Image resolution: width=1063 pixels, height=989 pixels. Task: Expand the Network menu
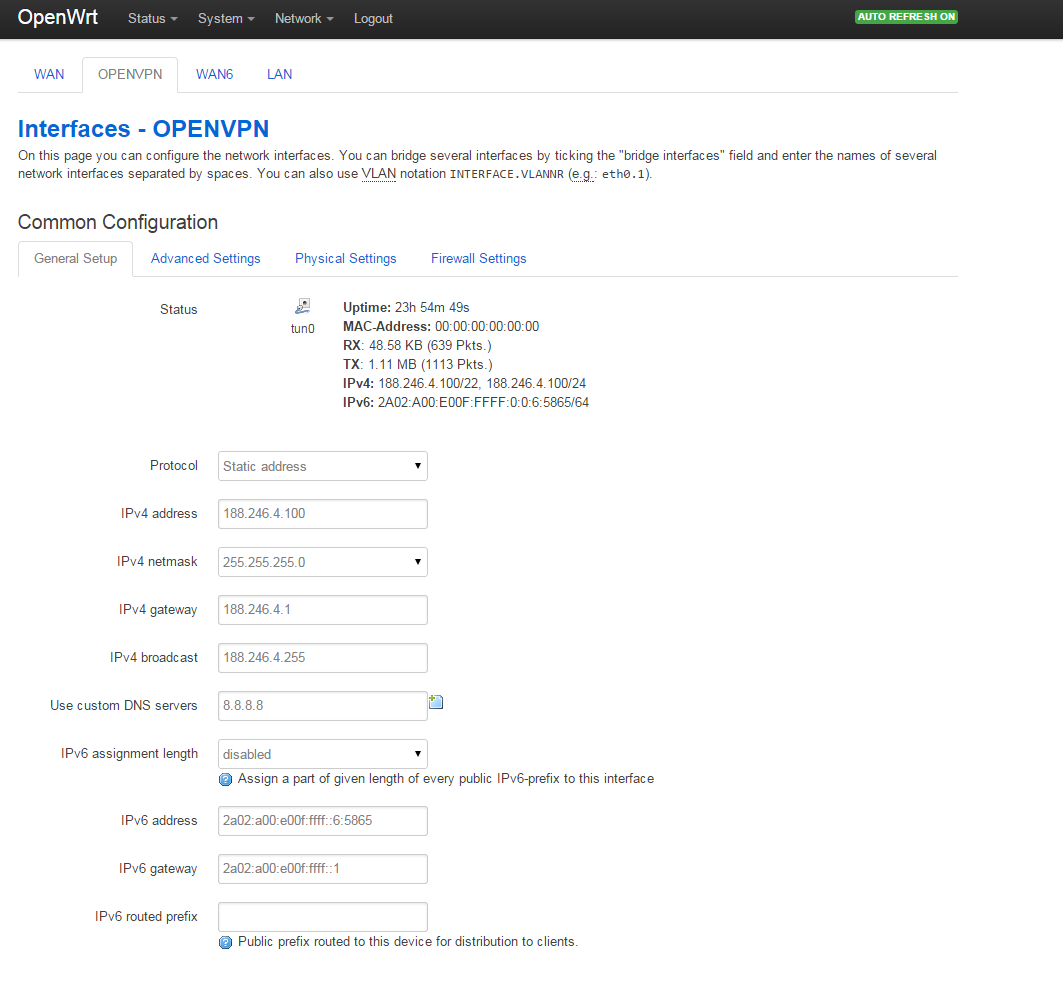[303, 19]
